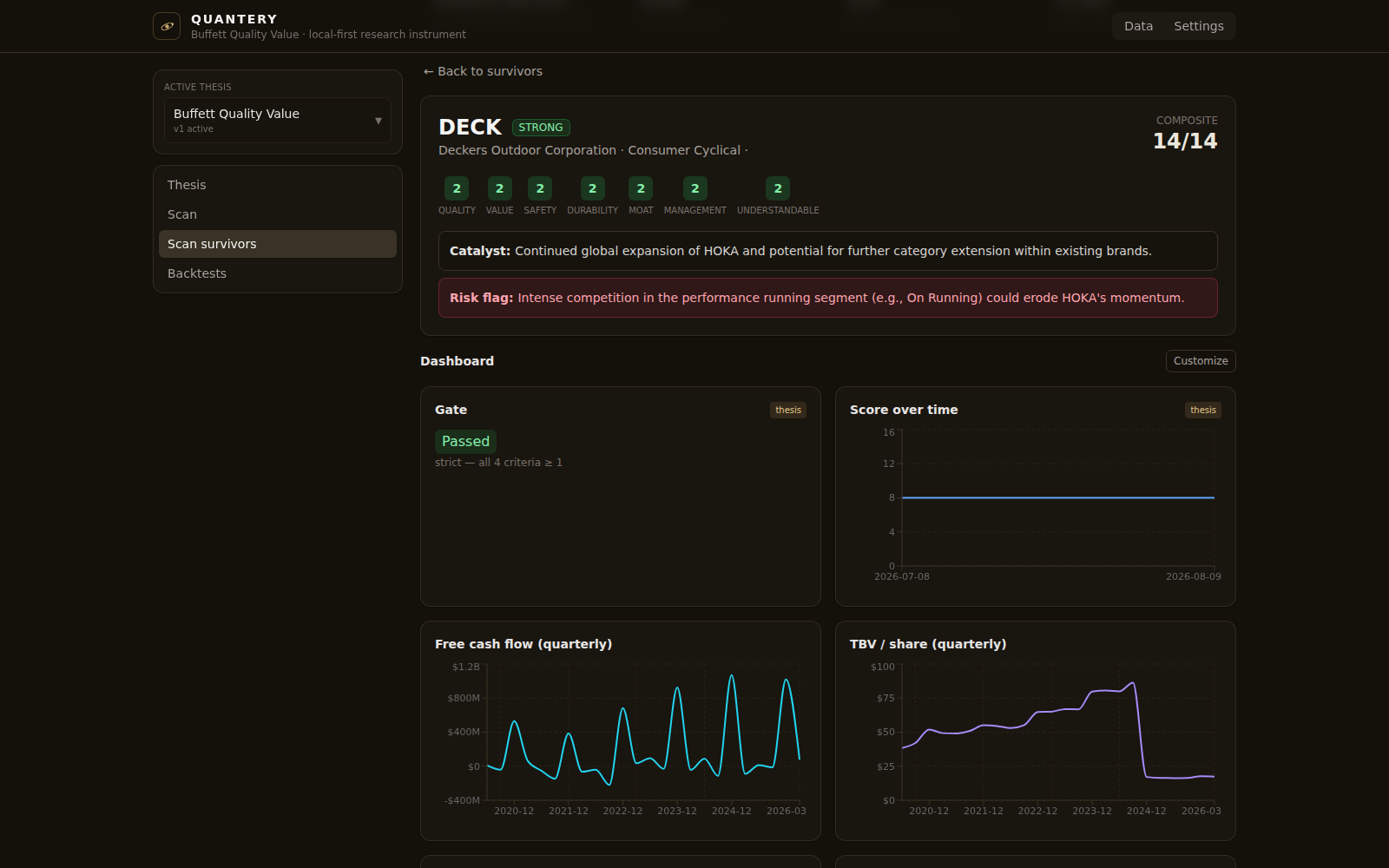1389x868 pixels.
Task: Expand the Buffett Quality Value thesis dropdown
Action: 278,120
